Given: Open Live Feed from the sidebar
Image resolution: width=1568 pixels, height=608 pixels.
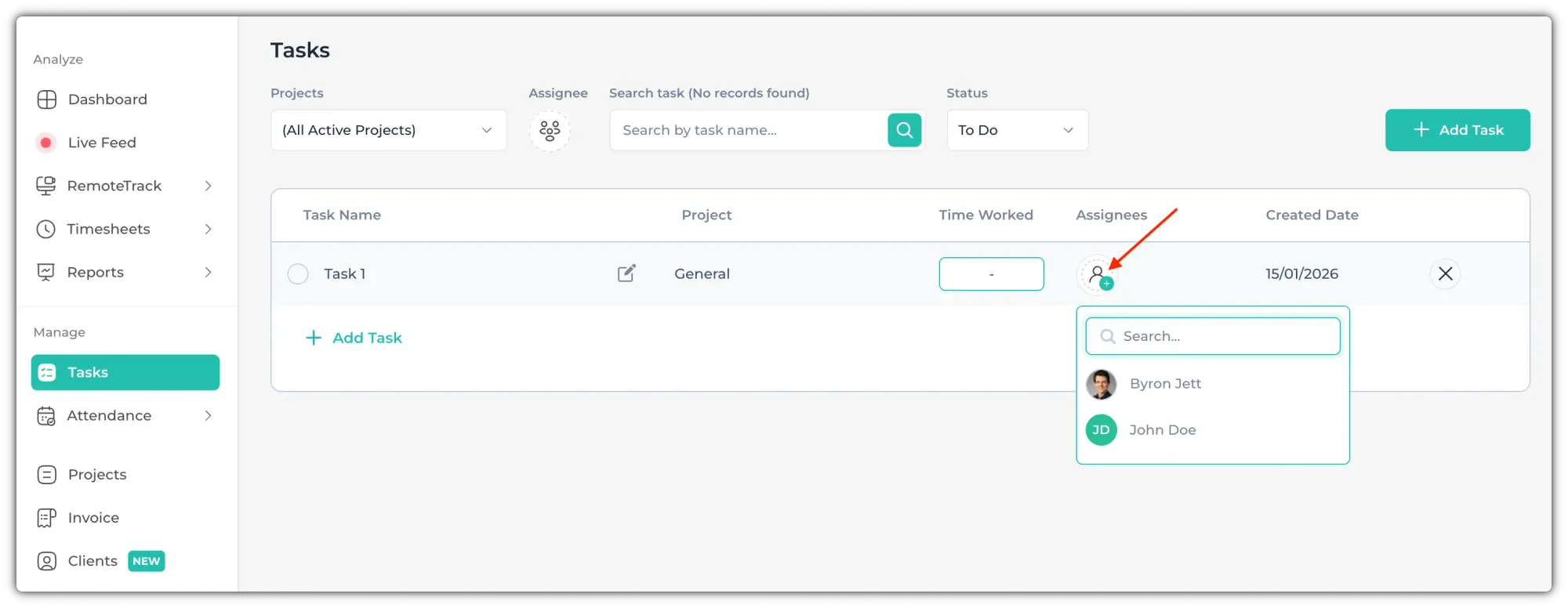Looking at the screenshot, I should click(102, 143).
